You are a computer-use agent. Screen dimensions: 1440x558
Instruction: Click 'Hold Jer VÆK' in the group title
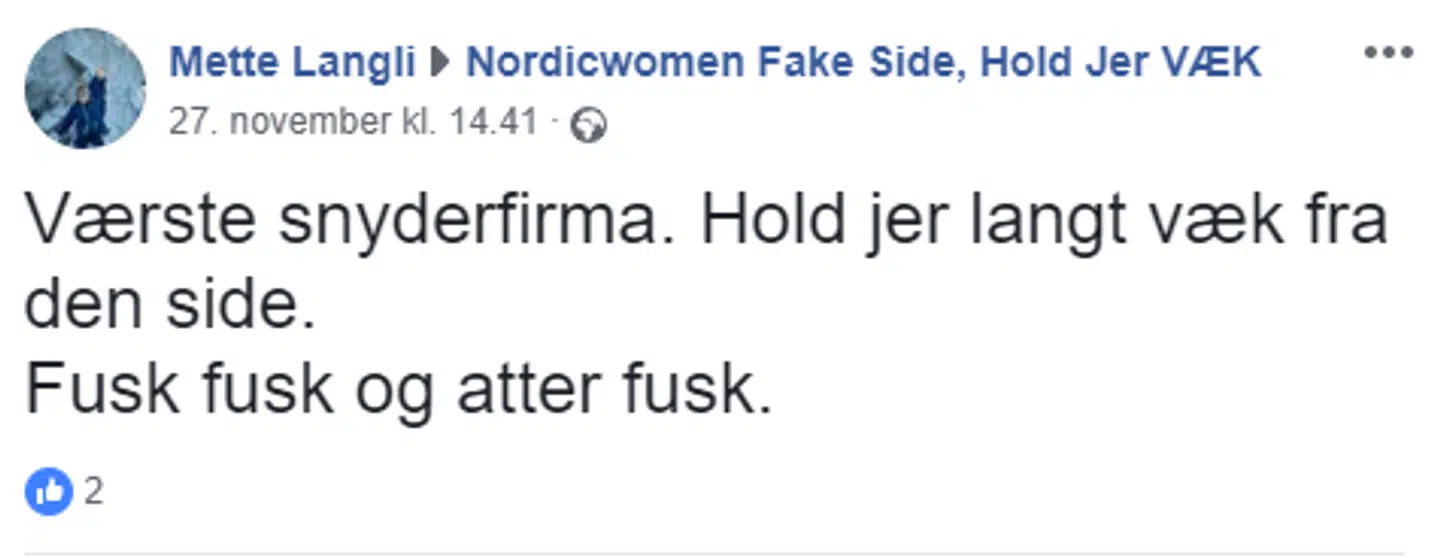coord(1120,63)
